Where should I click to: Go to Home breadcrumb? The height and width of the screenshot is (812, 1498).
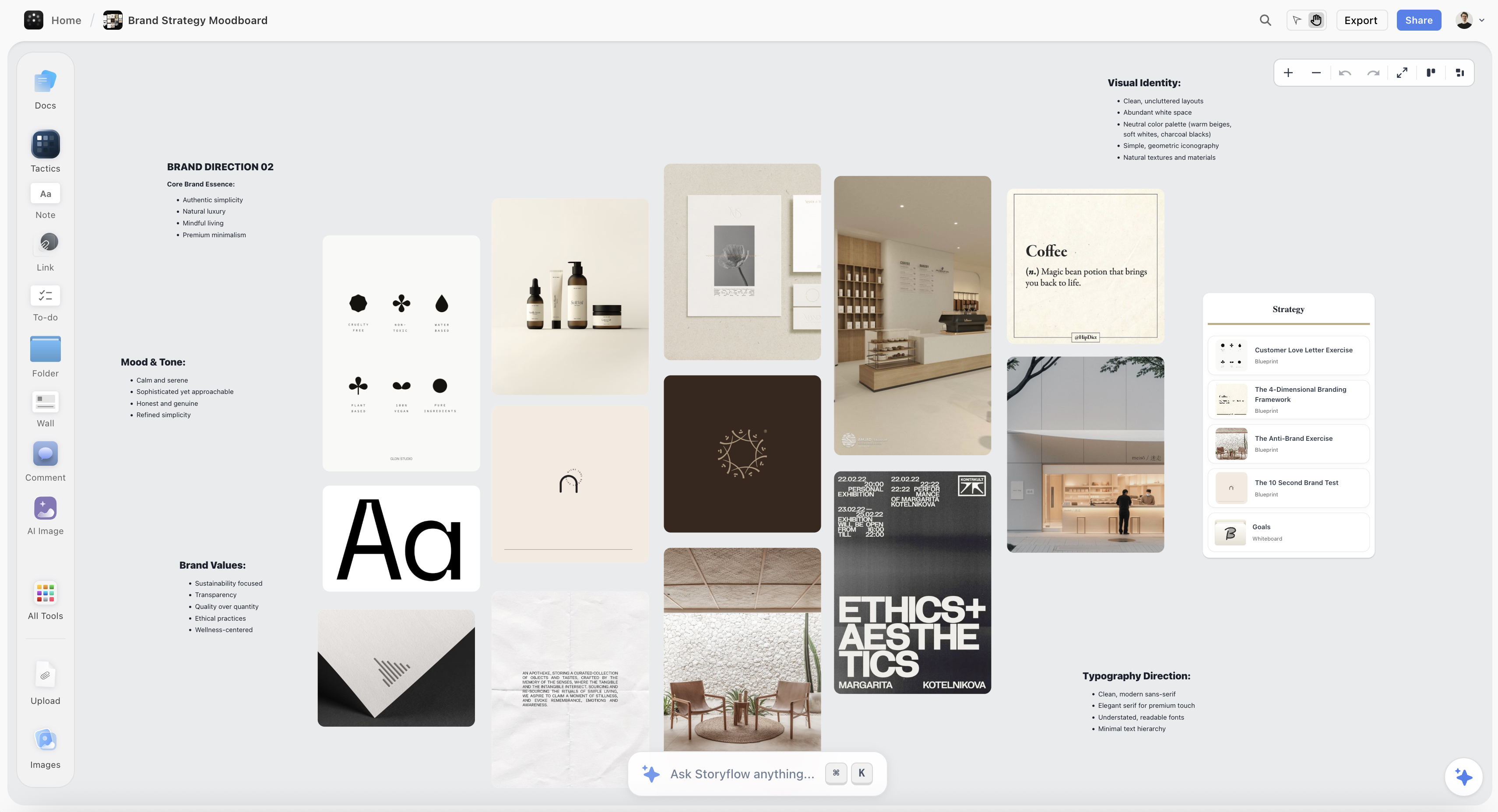click(66, 21)
